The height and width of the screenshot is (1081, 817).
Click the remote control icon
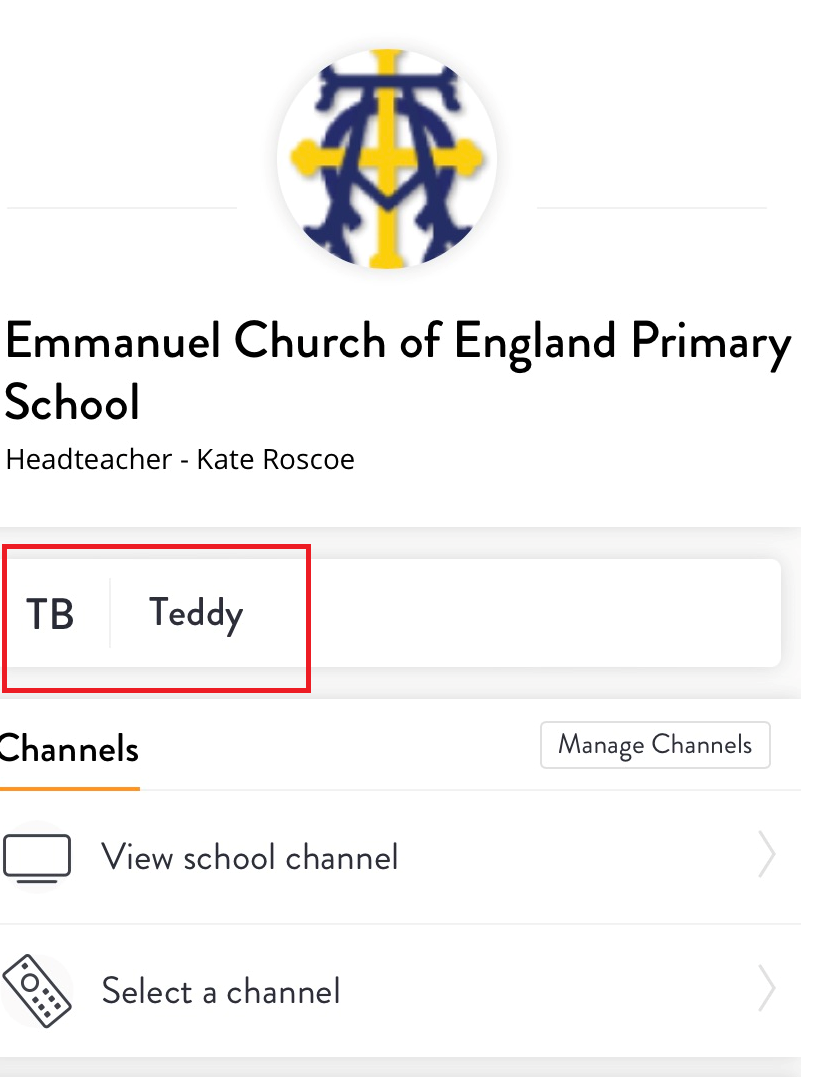tap(37, 991)
